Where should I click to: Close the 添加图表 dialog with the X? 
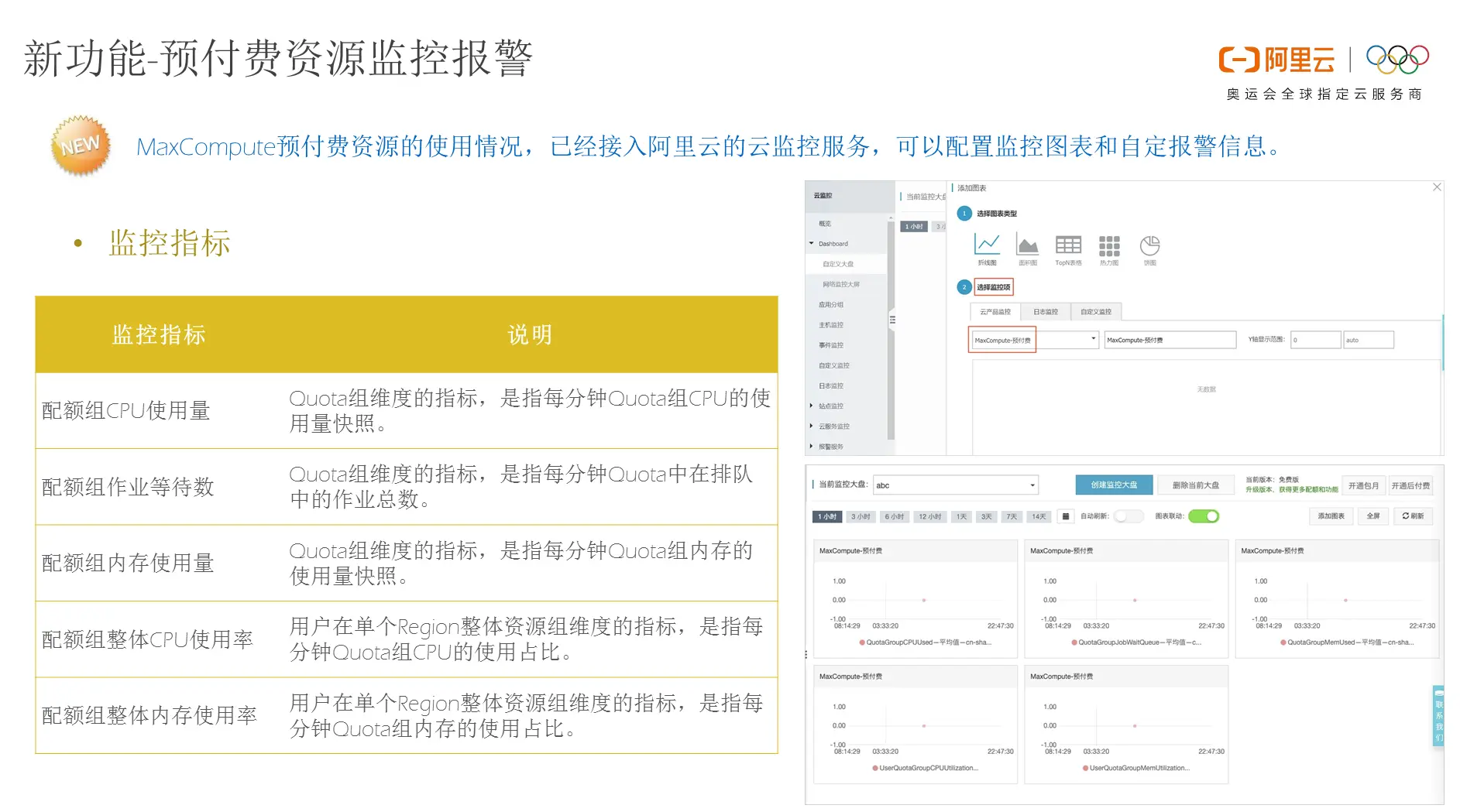pyautogui.click(x=1437, y=187)
